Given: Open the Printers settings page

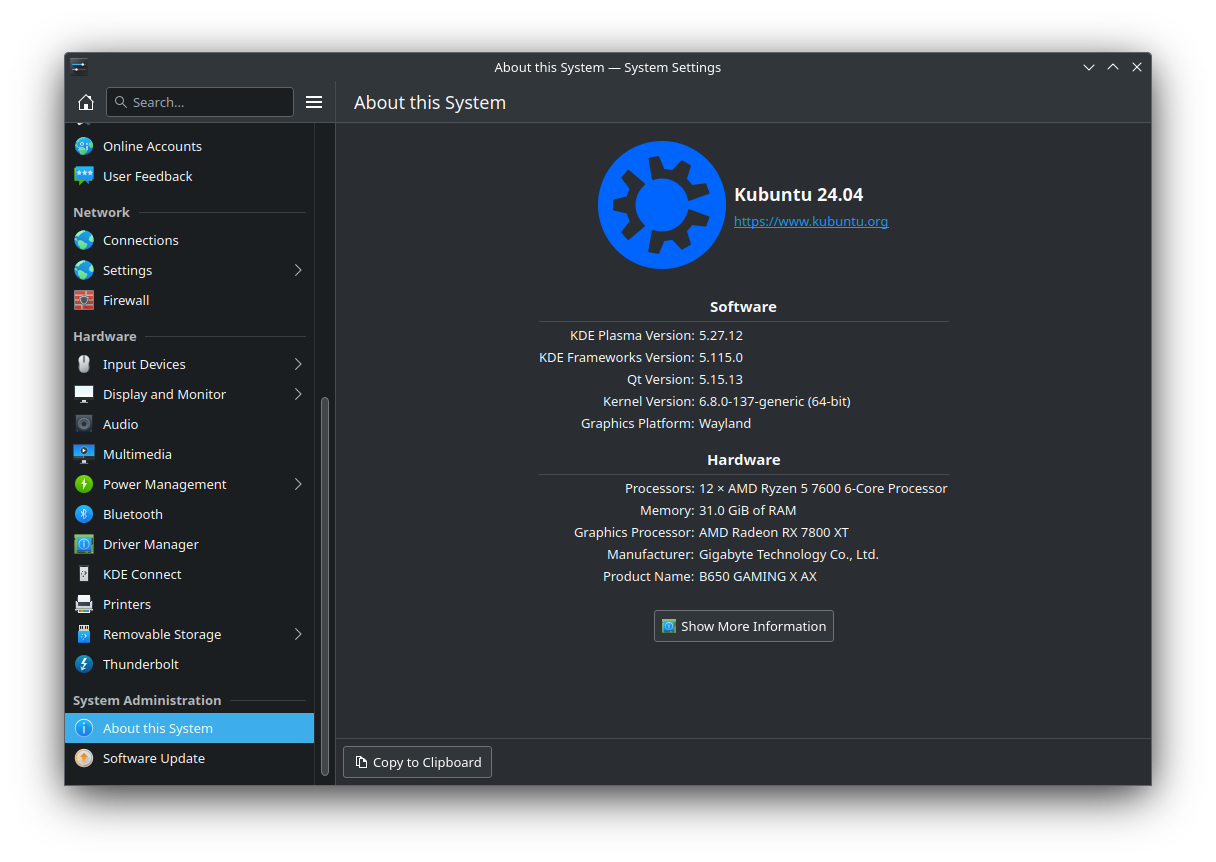Looking at the screenshot, I should tap(189, 604).
